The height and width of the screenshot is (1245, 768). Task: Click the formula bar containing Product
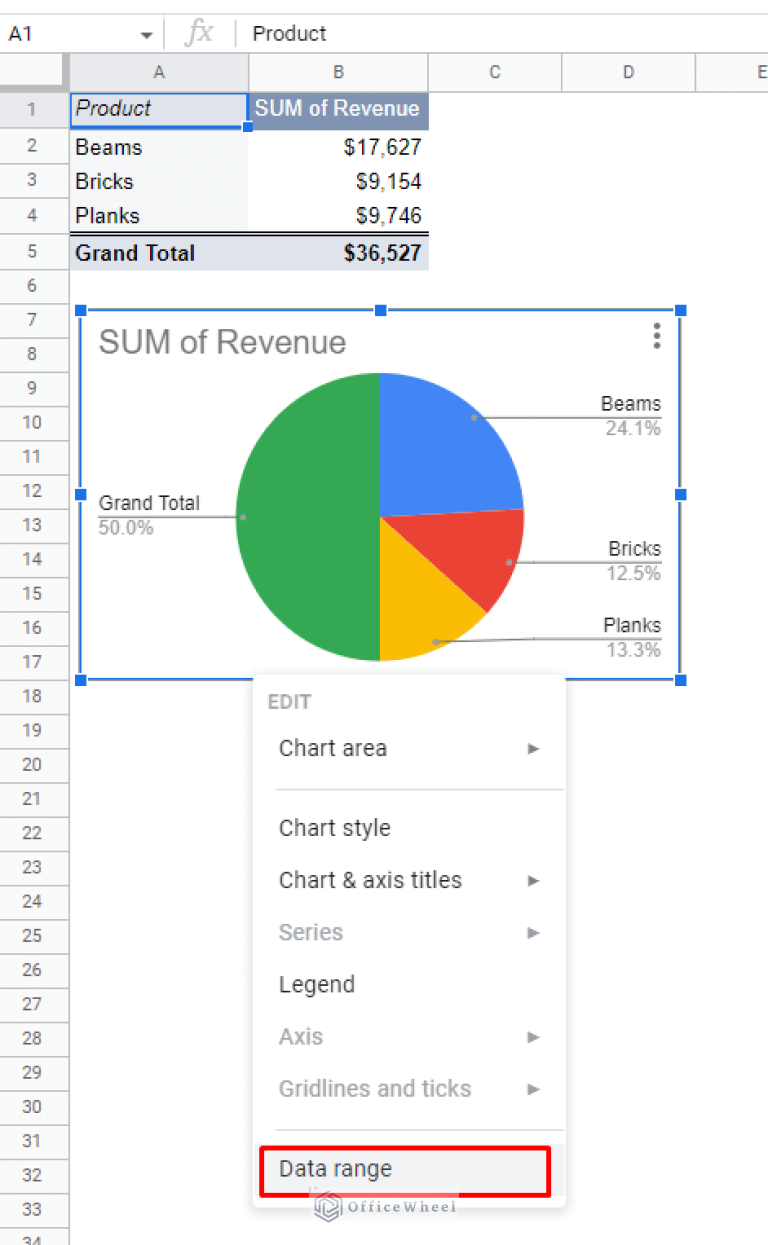(x=500, y=33)
